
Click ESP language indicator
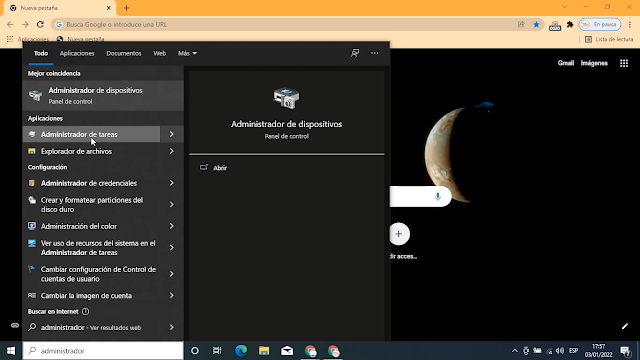[x=573, y=351]
